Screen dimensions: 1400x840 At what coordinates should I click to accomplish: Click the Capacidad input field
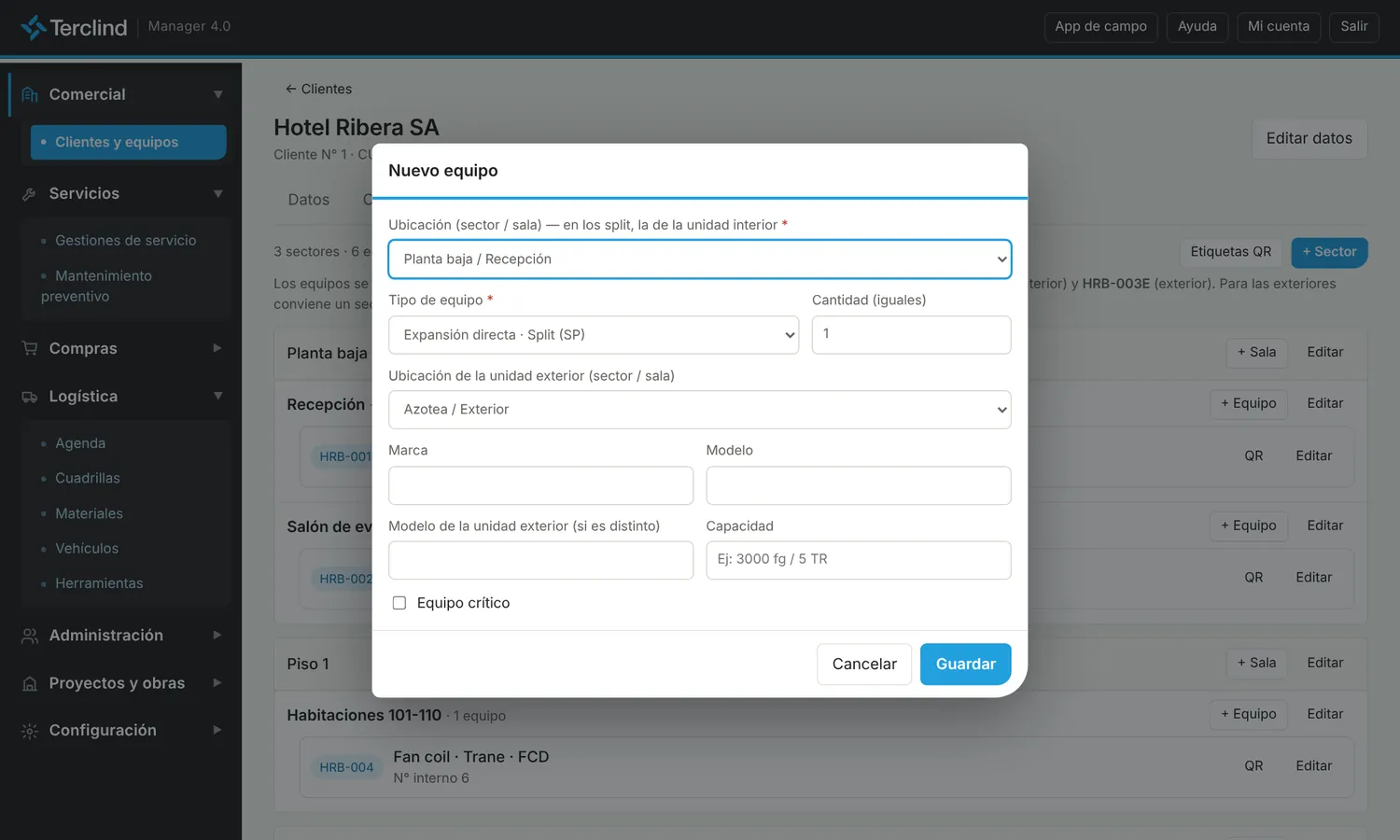[859, 560]
